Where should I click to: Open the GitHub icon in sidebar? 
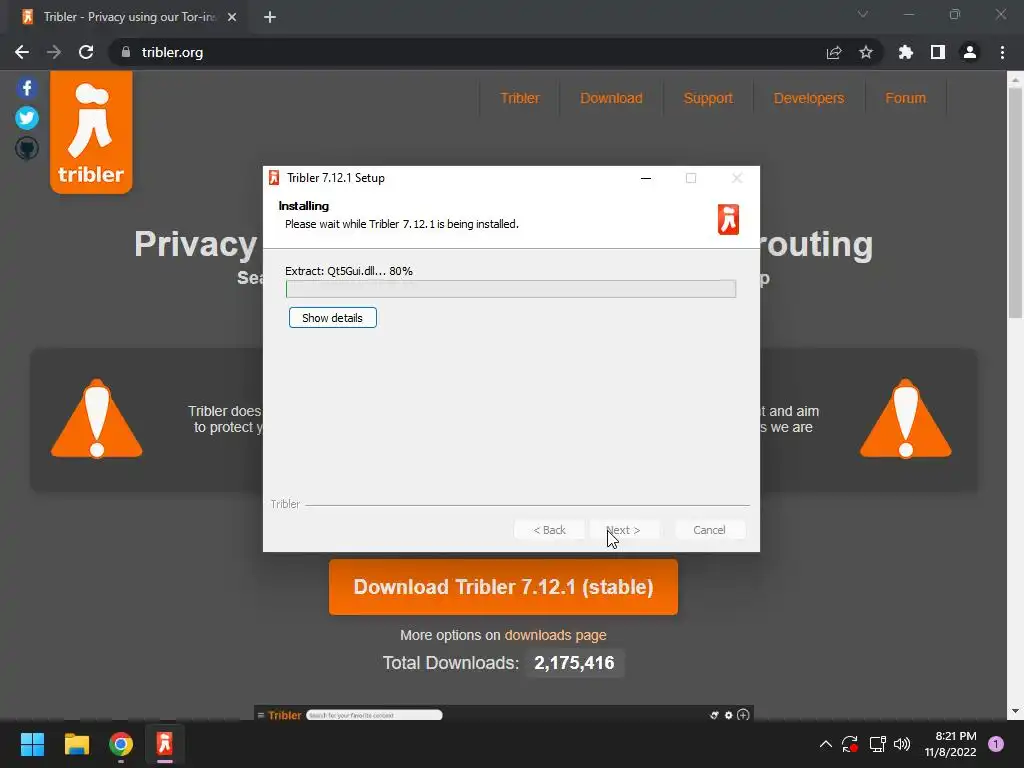[27, 148]
